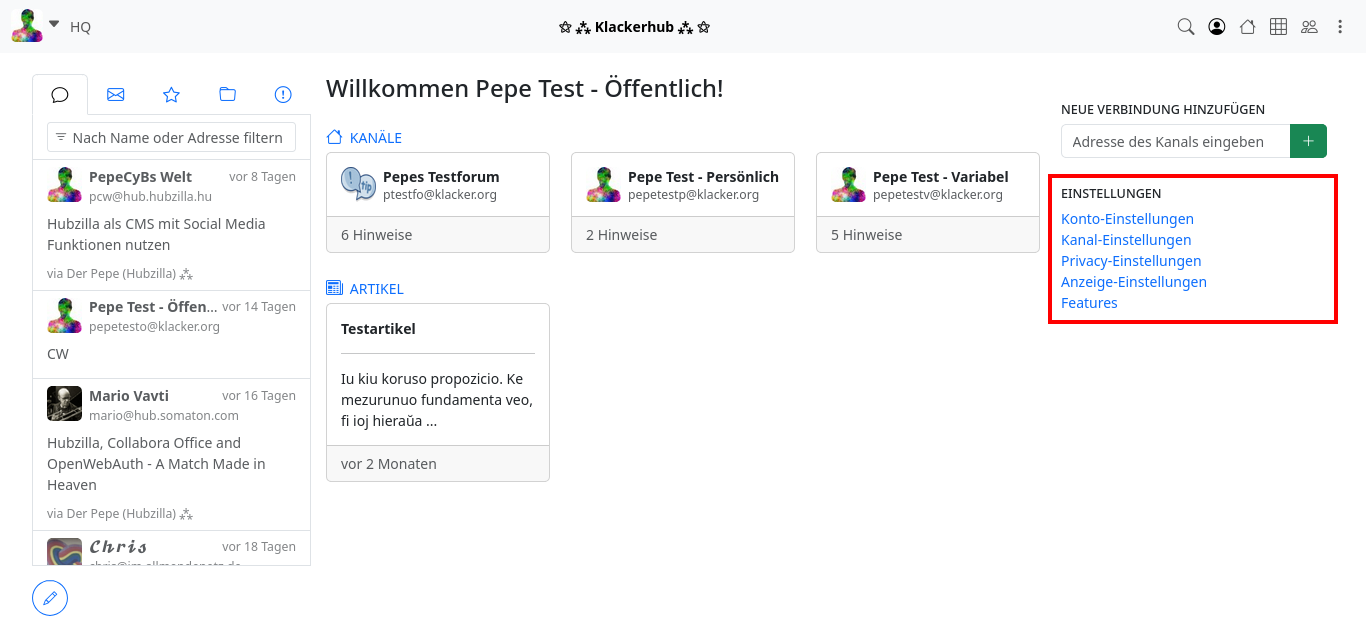Open the notices exclamation tab
1366x643 pixels.
(283, 95)
